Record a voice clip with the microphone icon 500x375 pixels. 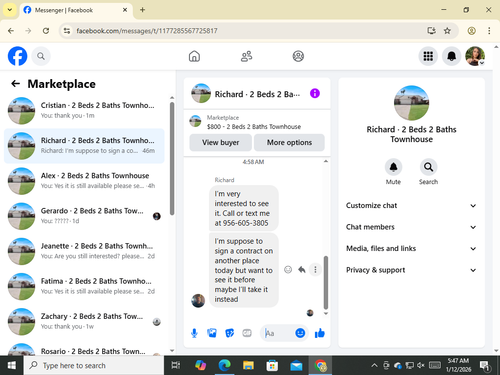[194, 333]
